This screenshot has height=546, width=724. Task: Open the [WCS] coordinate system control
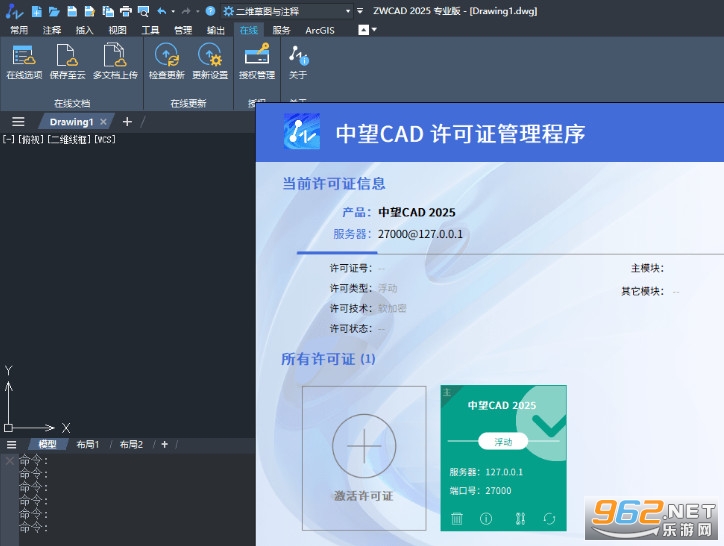(105, 139)
